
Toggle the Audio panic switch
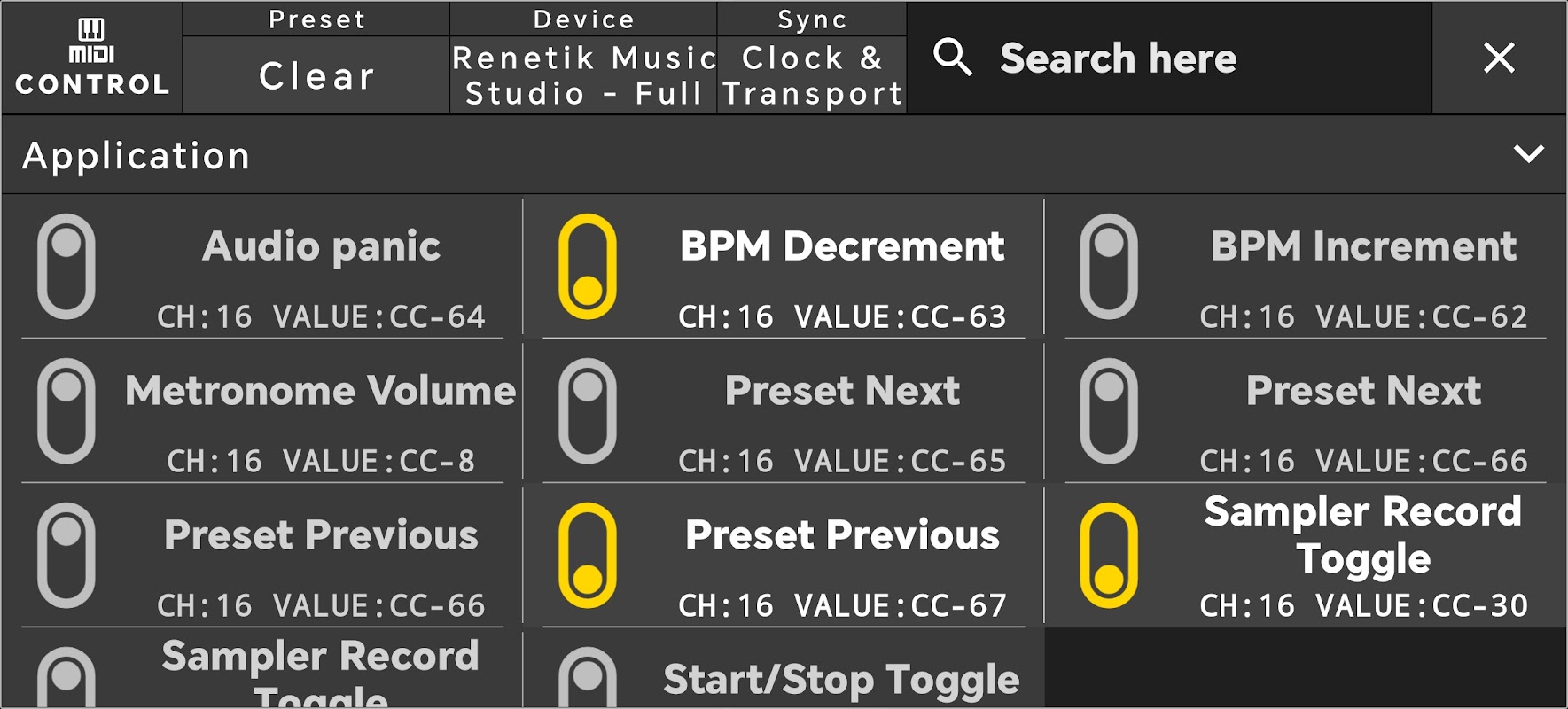click(66, 266)
